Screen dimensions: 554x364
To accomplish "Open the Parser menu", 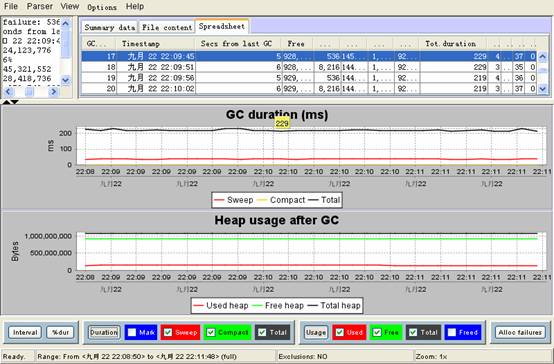I will tap(40, 6).
